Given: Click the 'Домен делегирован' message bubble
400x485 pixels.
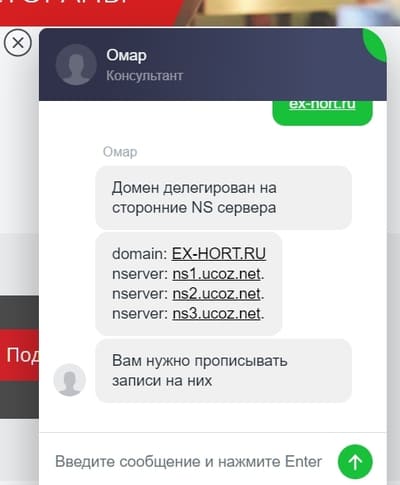Looking at the screenshot, I should point(223,198).
